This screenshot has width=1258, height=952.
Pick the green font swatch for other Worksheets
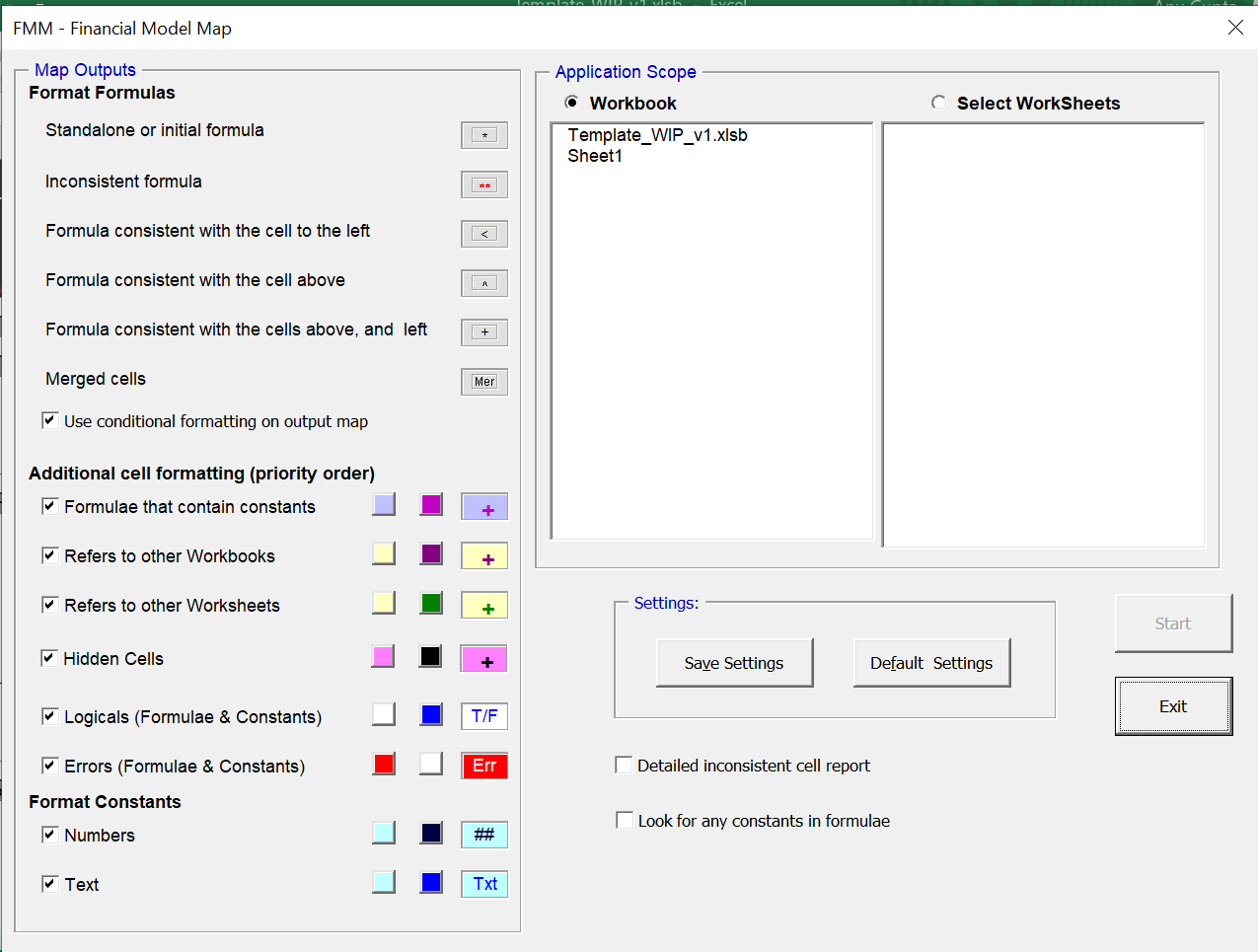pos(431,603)
